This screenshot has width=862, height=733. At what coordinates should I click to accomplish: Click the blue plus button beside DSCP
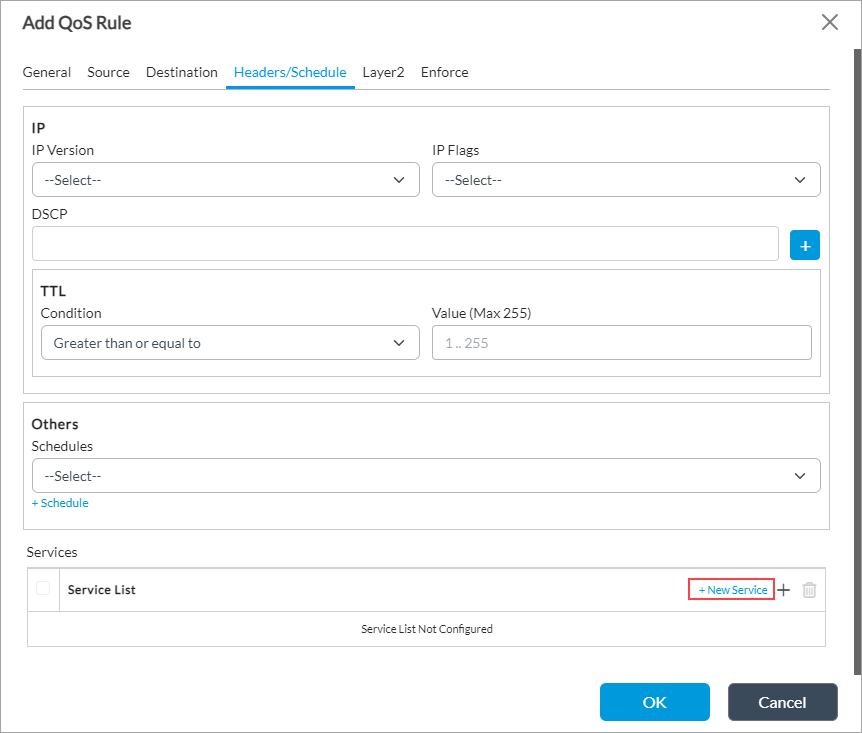click(804, 245)
